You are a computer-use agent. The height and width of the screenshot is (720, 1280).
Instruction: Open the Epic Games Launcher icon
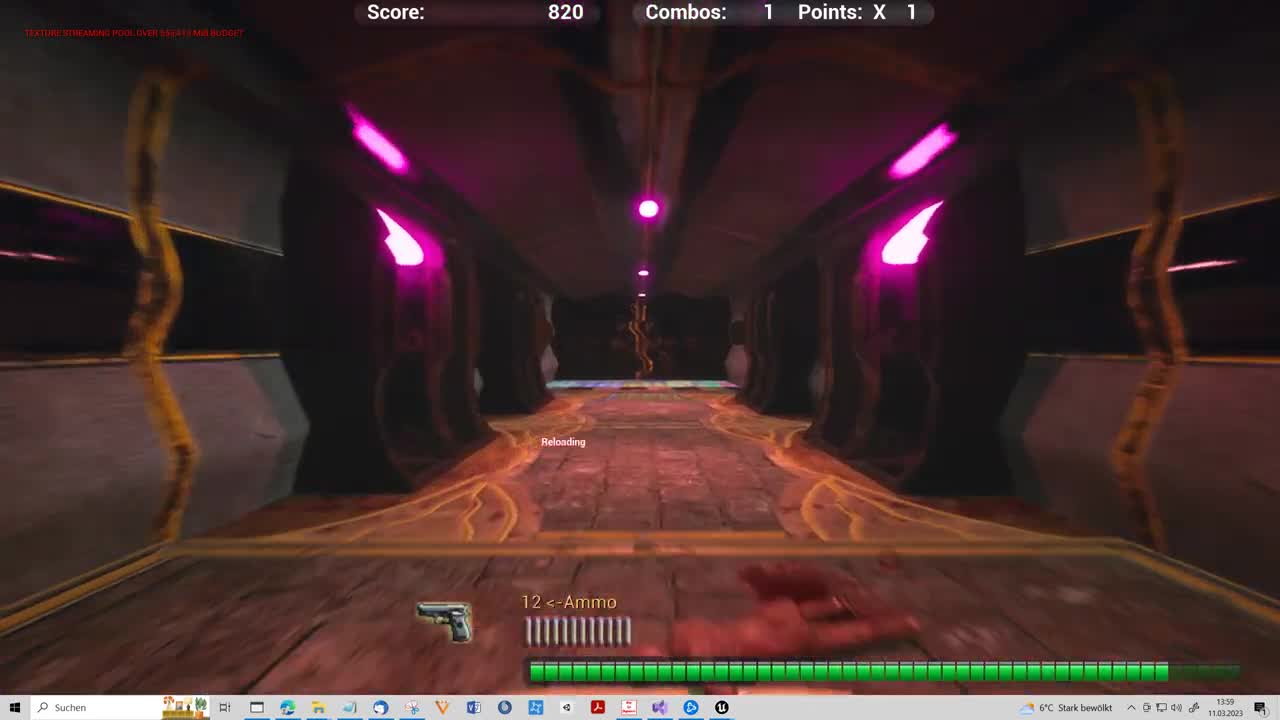click(x=692, y=707)
